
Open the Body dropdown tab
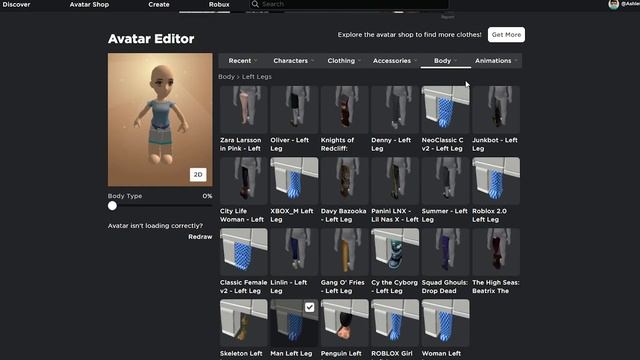tap(445, 61)
